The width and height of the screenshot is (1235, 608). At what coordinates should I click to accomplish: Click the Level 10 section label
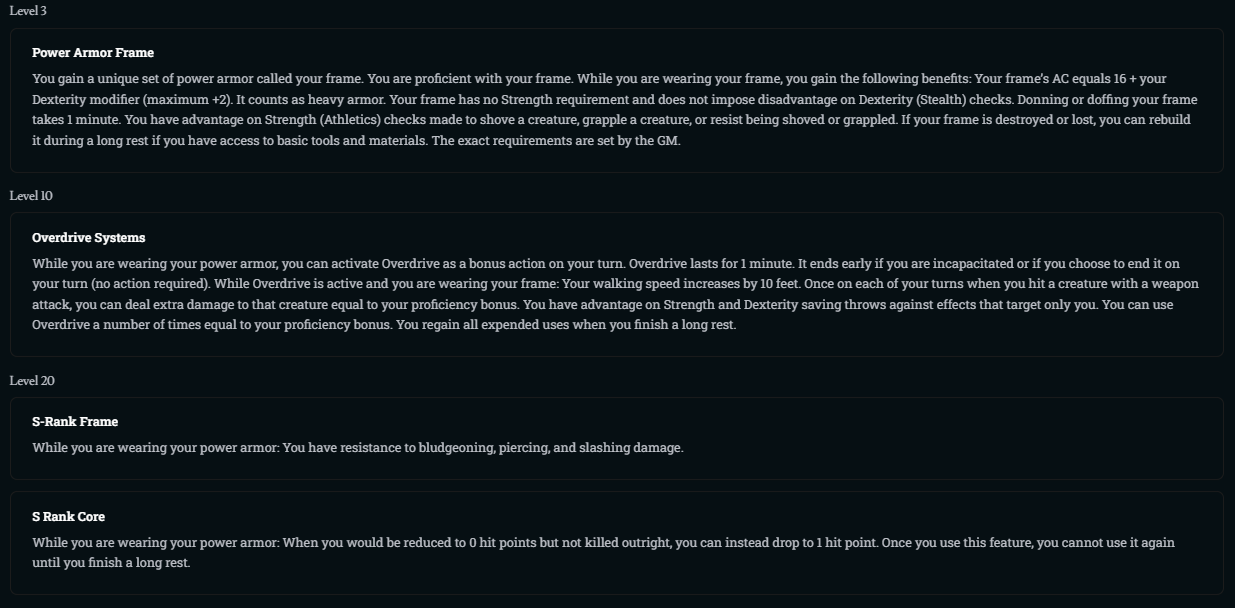pos(31,196)
